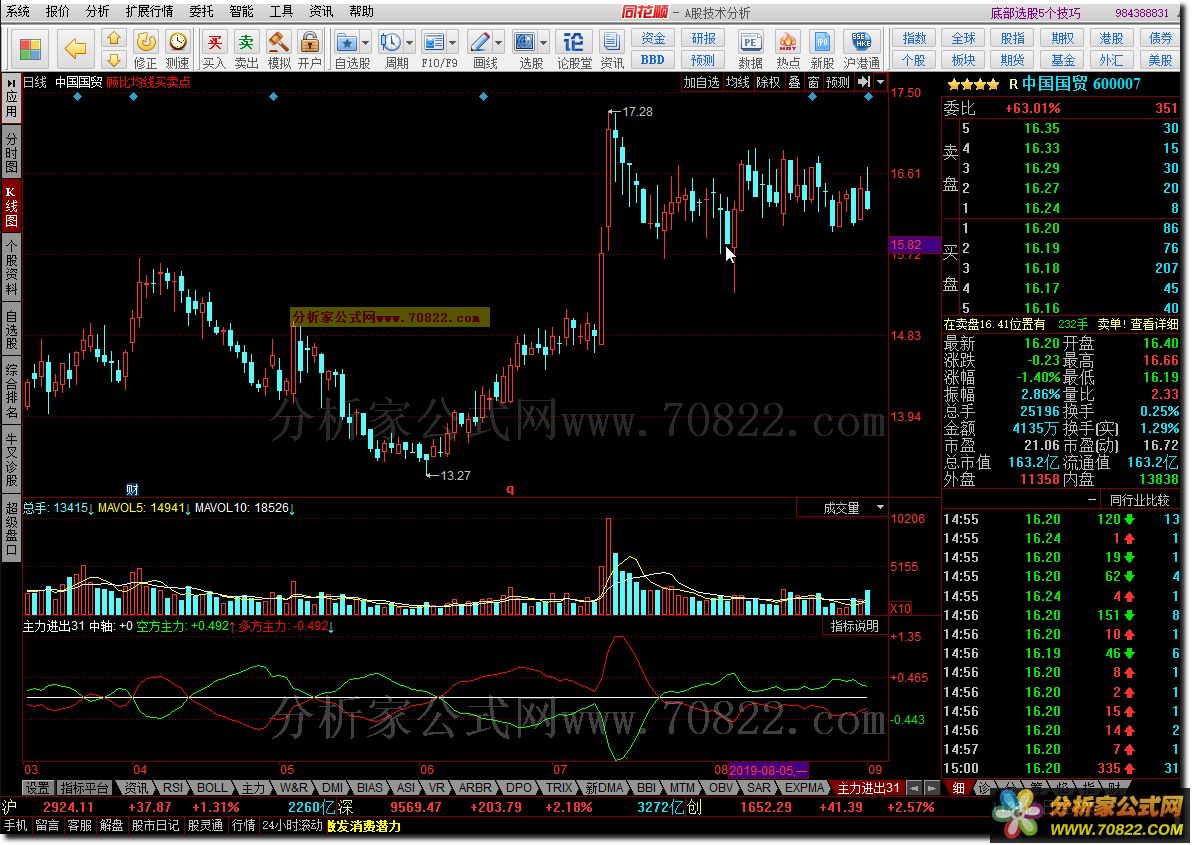Viewport: 1192px width, 845px height.
Task: Open dropdown arrow next to 画线
Action: click(499, 43)
